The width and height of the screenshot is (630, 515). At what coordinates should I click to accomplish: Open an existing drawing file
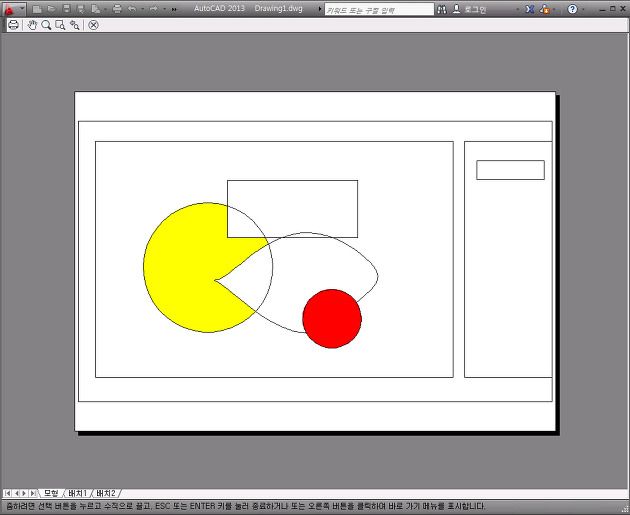point(51,8)
